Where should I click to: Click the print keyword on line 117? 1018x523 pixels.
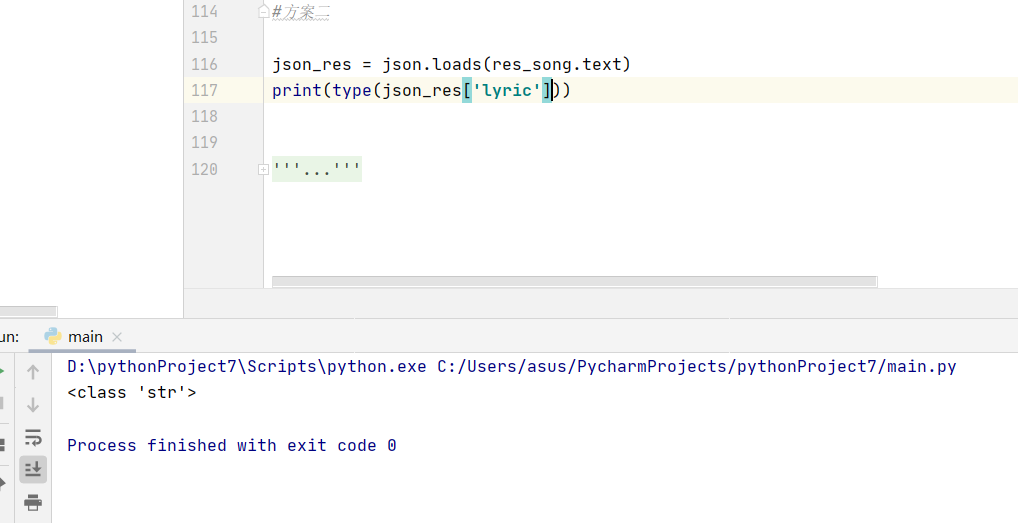297,90
